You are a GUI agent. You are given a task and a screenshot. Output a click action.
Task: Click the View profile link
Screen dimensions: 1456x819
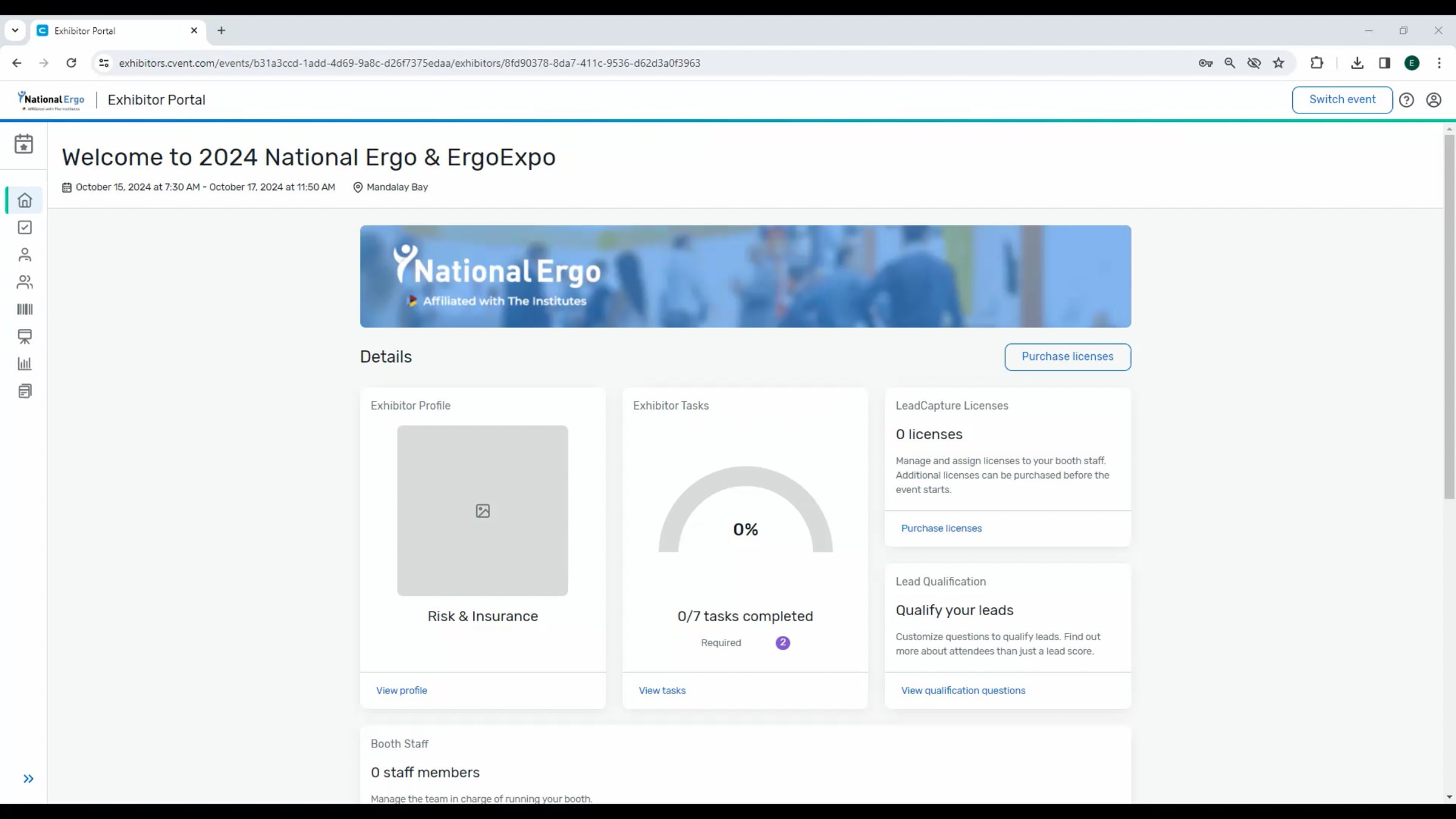[401, 690]
